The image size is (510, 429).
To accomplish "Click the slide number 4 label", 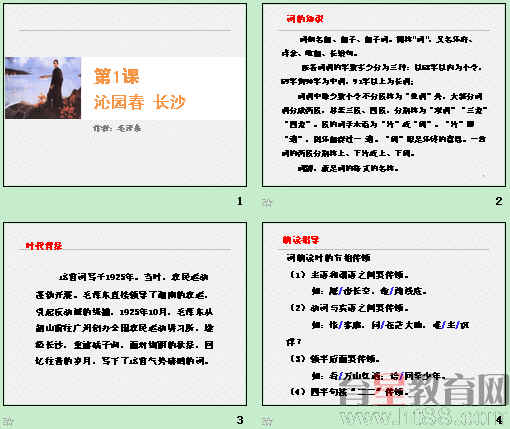I will 499,420.
